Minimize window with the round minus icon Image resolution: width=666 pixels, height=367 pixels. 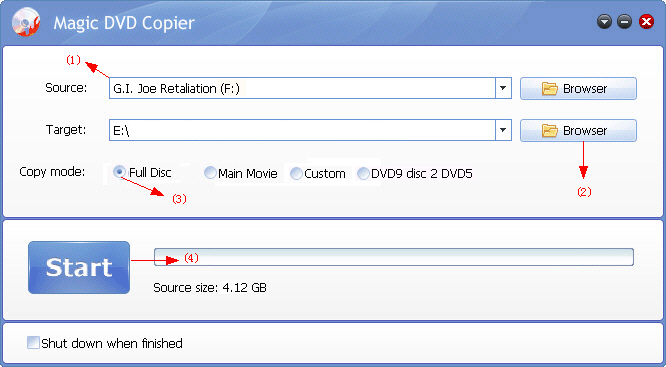(624, 22)
